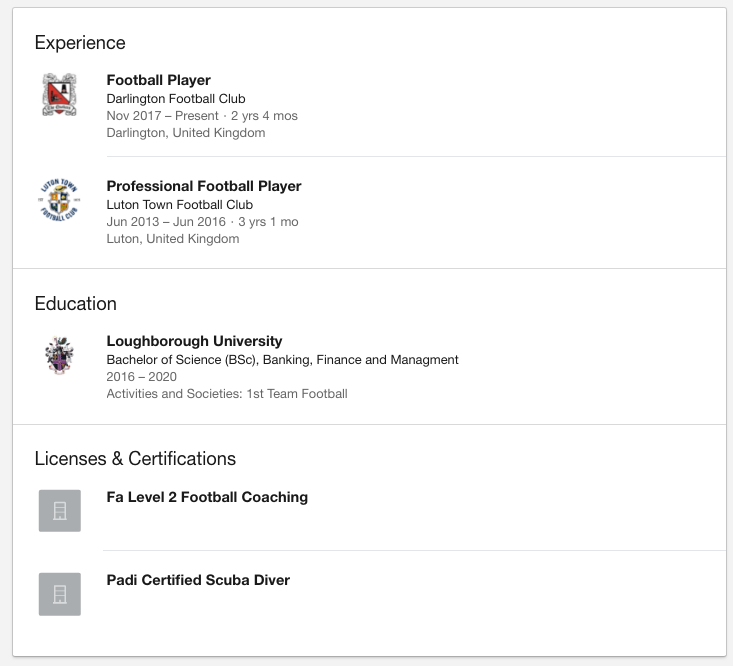
Task: Click the Education section heading
Action: point(75,304)
